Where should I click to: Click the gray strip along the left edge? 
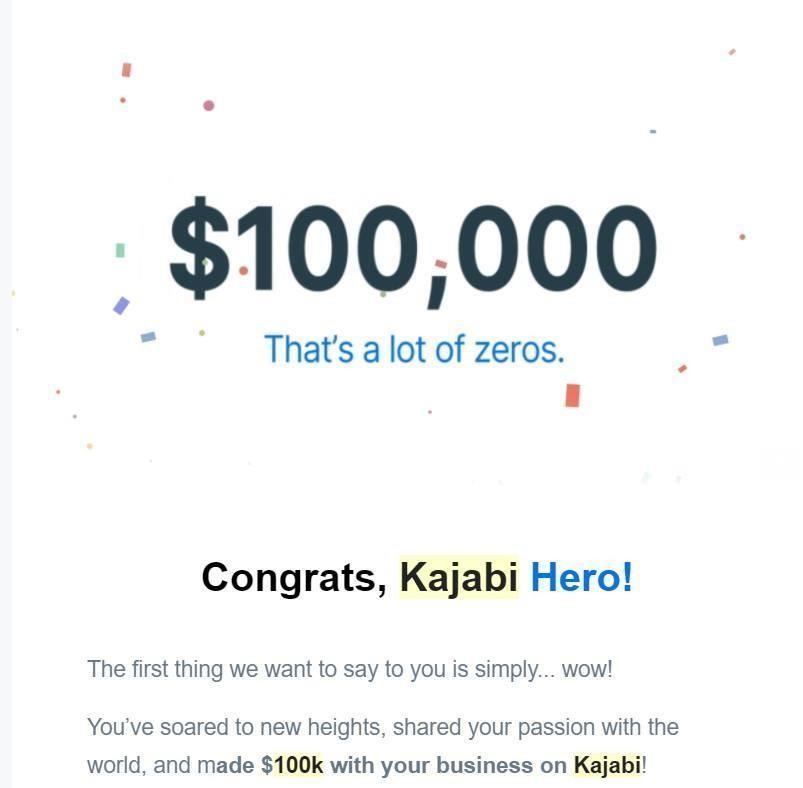(6, 394)
